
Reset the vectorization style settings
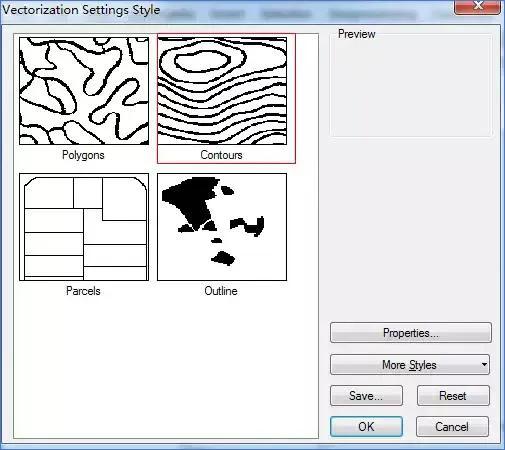pos(453,396)
